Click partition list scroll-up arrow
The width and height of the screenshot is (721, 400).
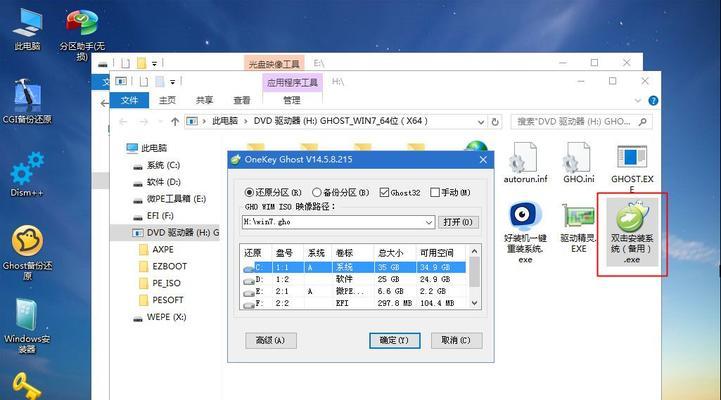[x=475, y=251]
